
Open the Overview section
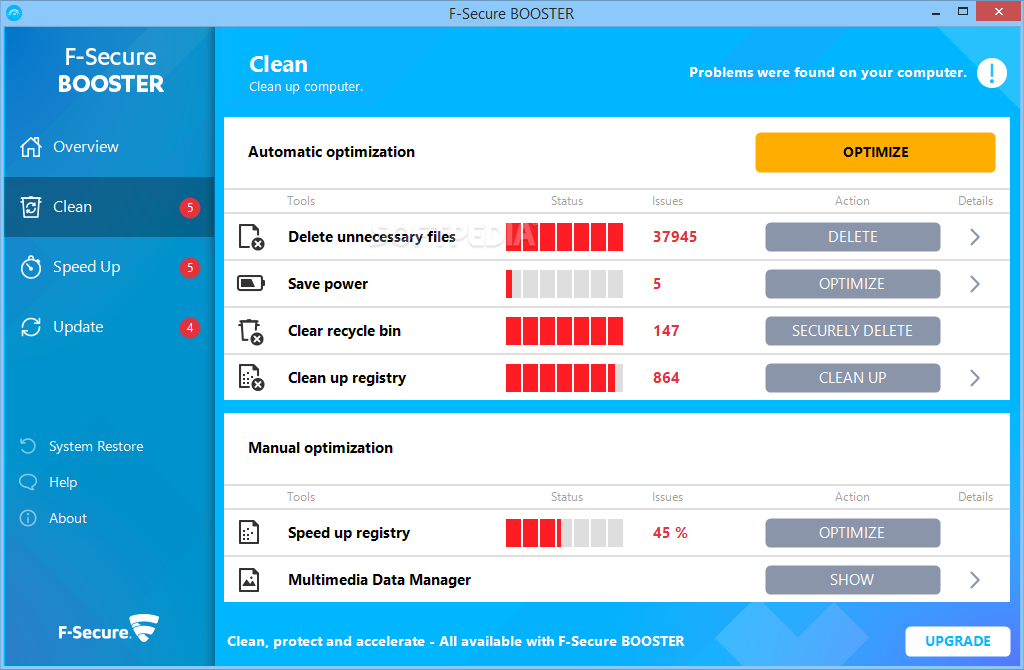click(x=109, y=147)
